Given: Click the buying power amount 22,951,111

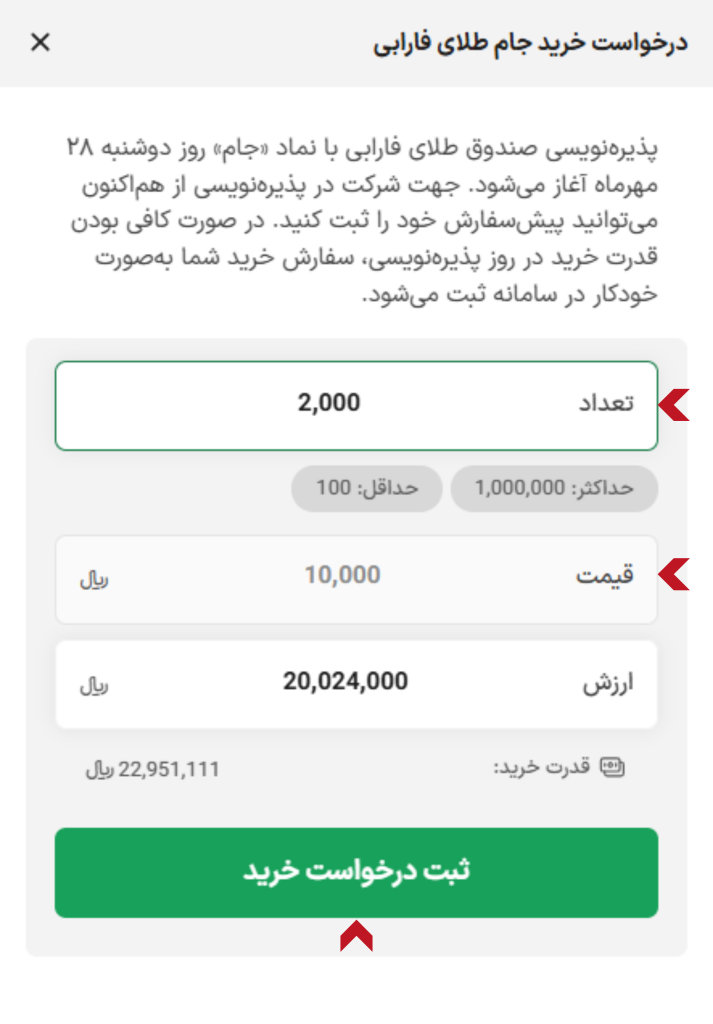Looking at the screenshot, I should (x=168, y=770).
